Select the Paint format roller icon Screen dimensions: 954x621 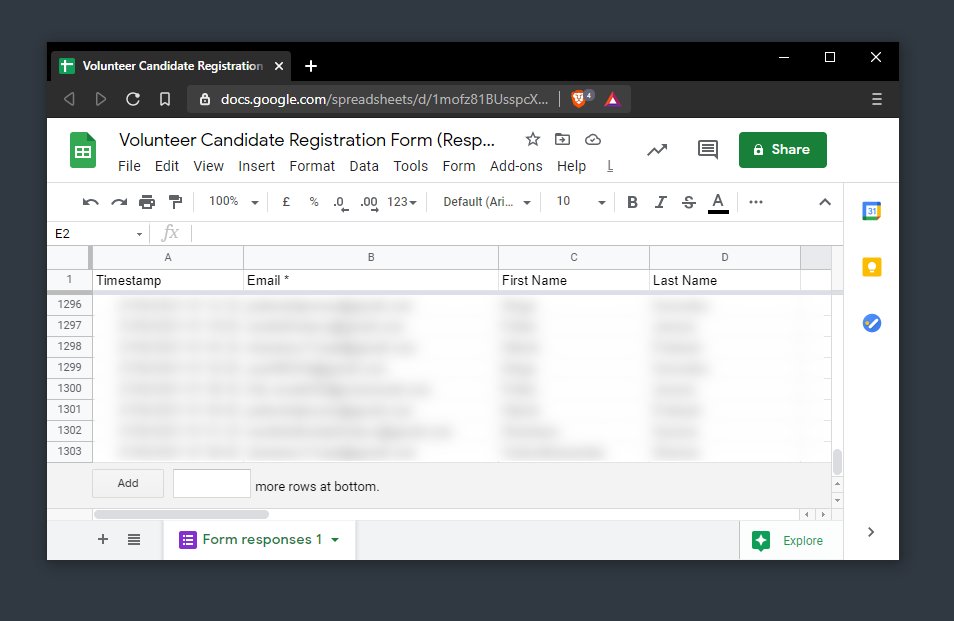coord(175,202)
